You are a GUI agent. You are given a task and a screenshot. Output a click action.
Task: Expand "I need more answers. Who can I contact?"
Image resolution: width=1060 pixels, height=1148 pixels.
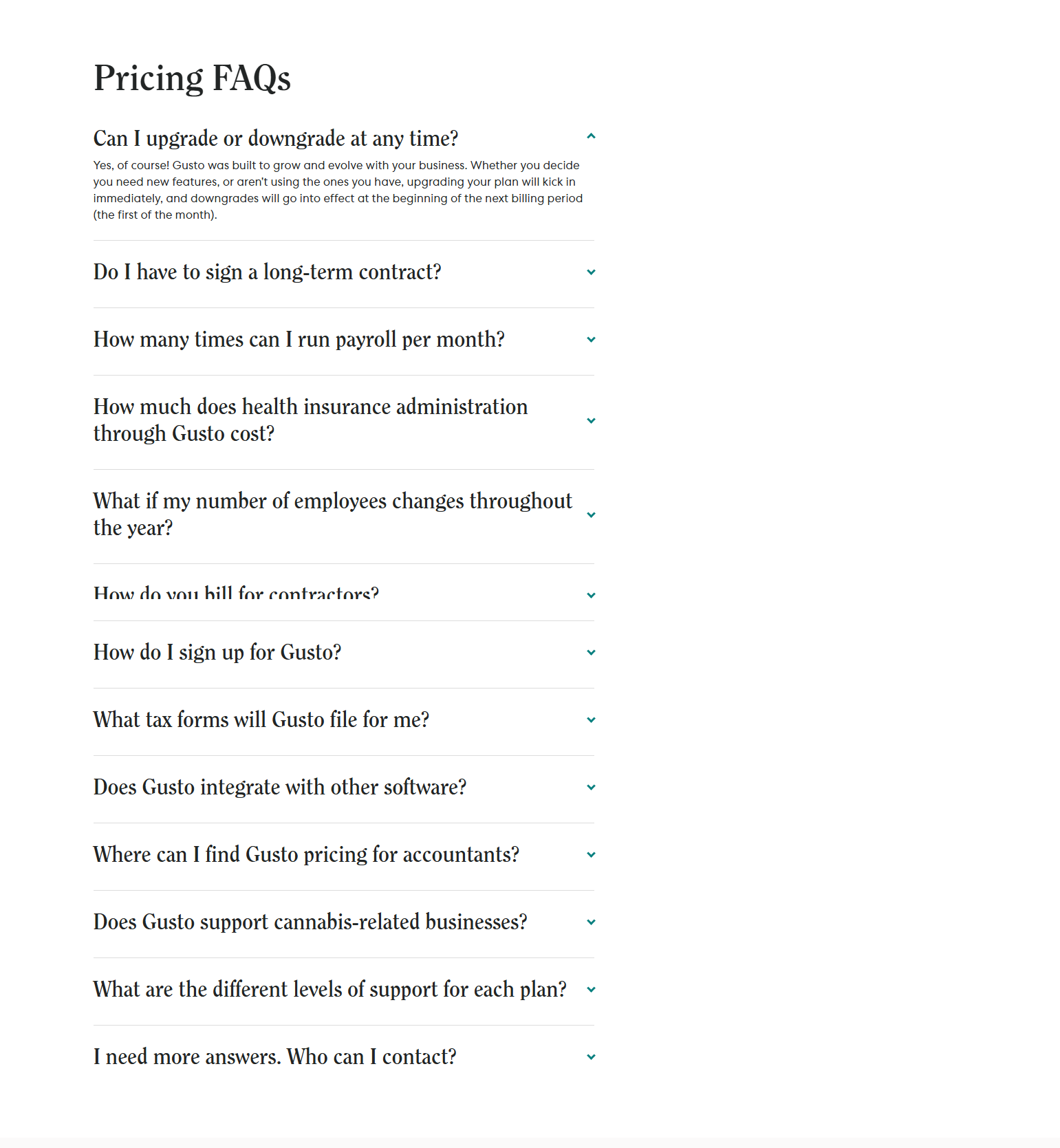click(274, 1057)
